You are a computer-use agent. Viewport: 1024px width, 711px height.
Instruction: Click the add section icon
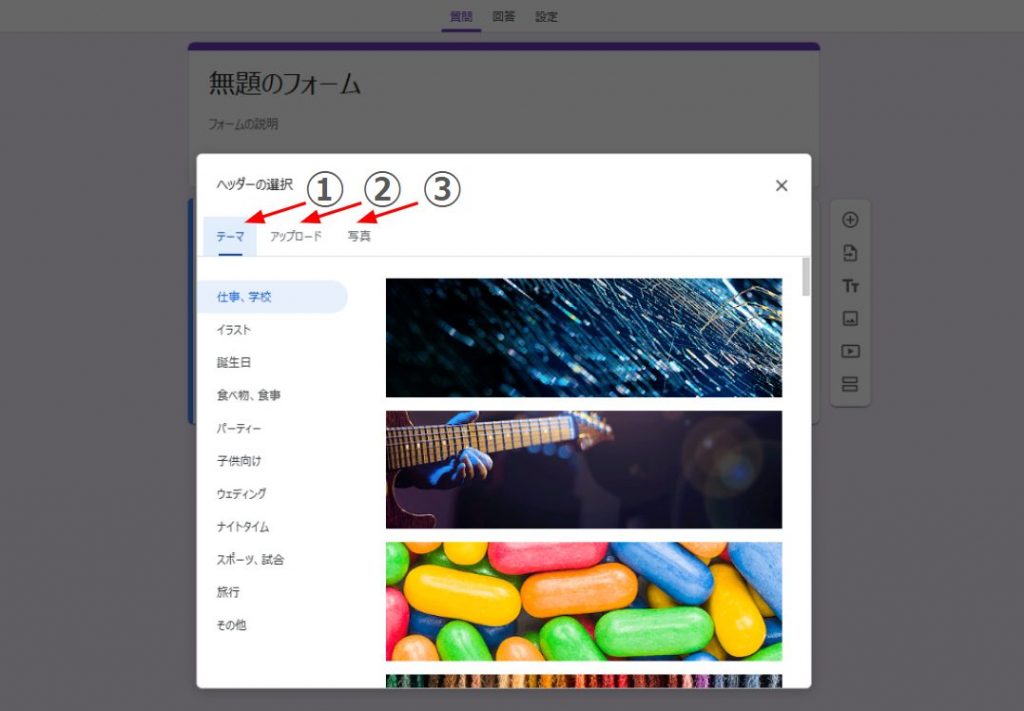pos(850,385)
